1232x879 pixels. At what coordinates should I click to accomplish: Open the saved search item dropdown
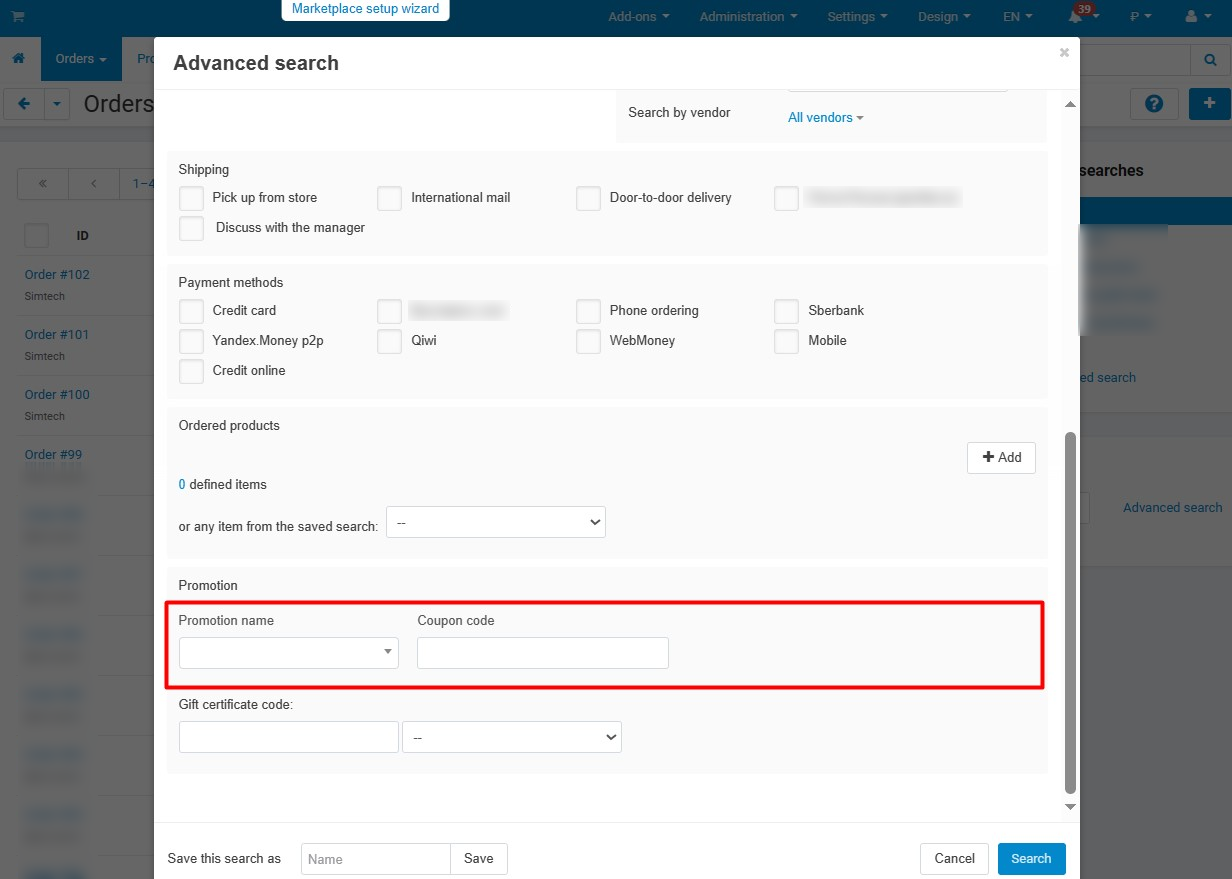pyautogui.click(x=496, y=522)
